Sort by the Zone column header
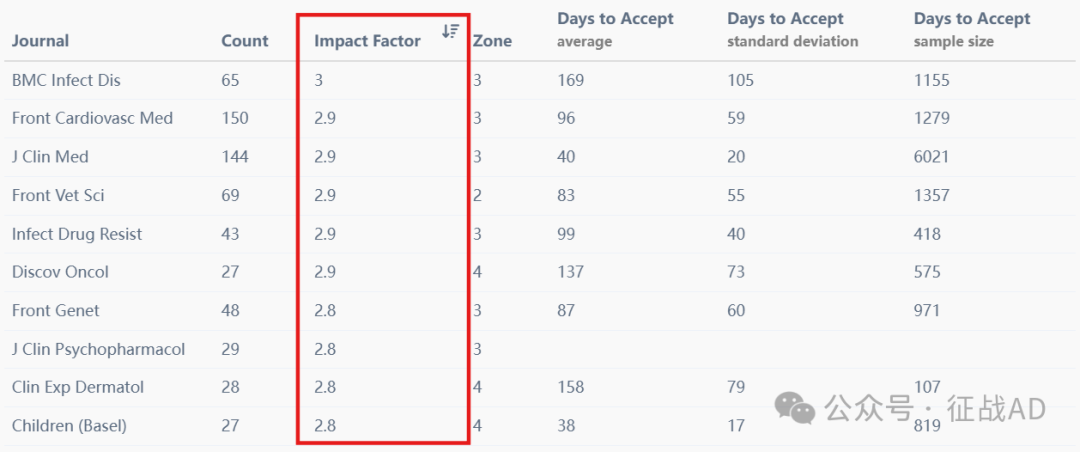This screenshot has height=452, width=1080. (493, 41)
